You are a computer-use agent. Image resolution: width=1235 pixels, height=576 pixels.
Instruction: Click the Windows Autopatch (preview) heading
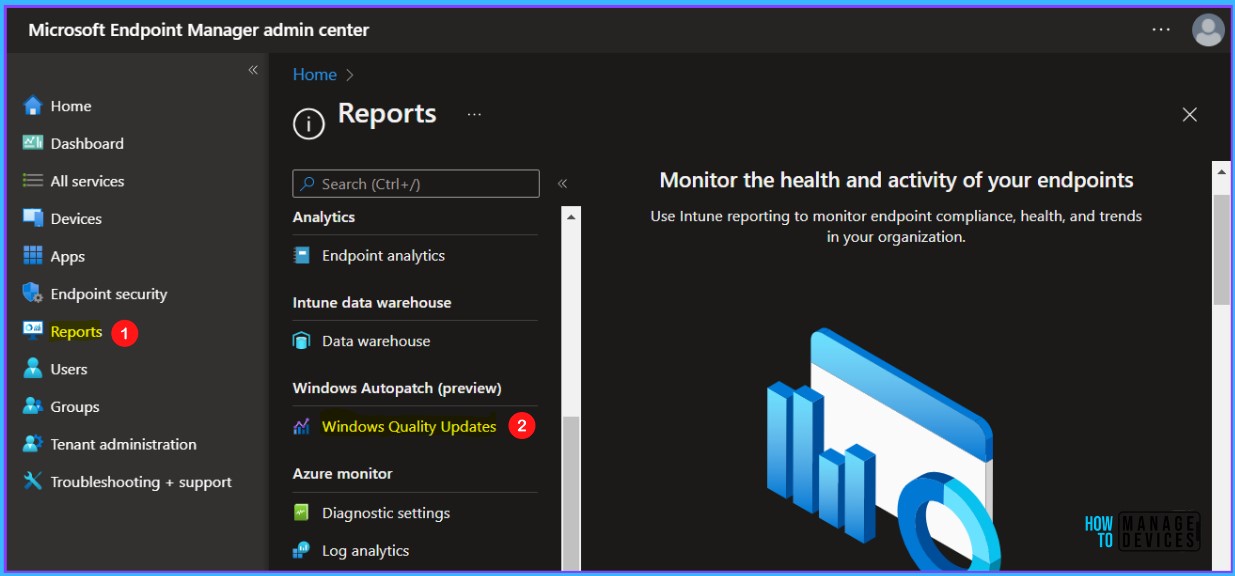pos(397,388)
